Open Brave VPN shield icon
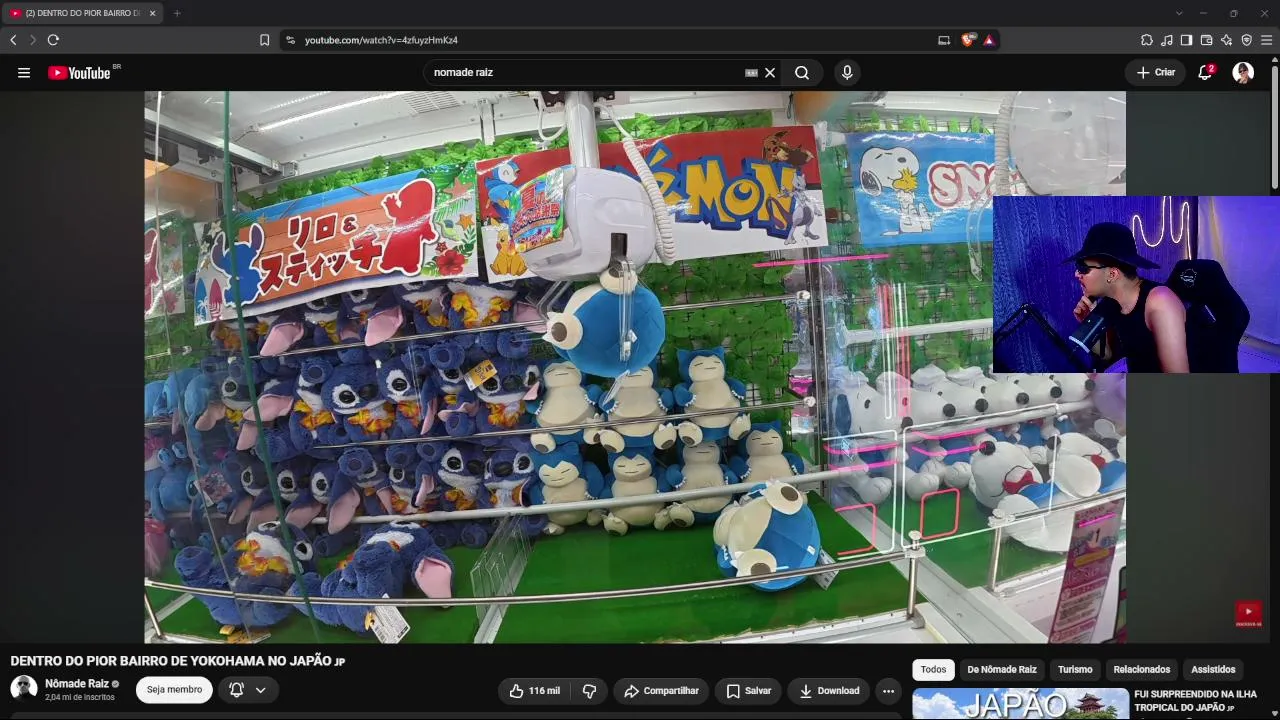The height and width of the screenshot is (720, 1280). point(1246,40)
